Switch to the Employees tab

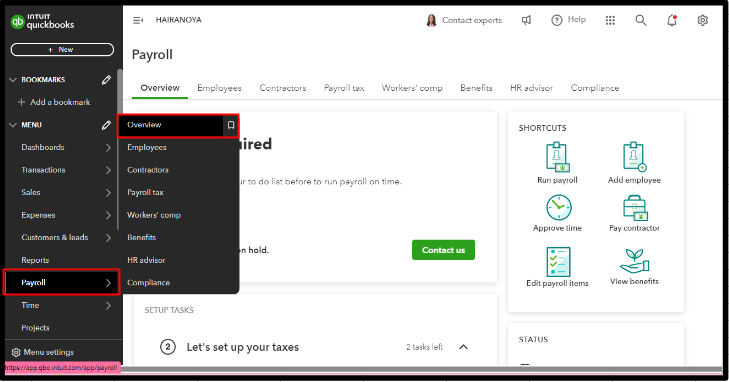pyautogui.click(x=219, y=88)
